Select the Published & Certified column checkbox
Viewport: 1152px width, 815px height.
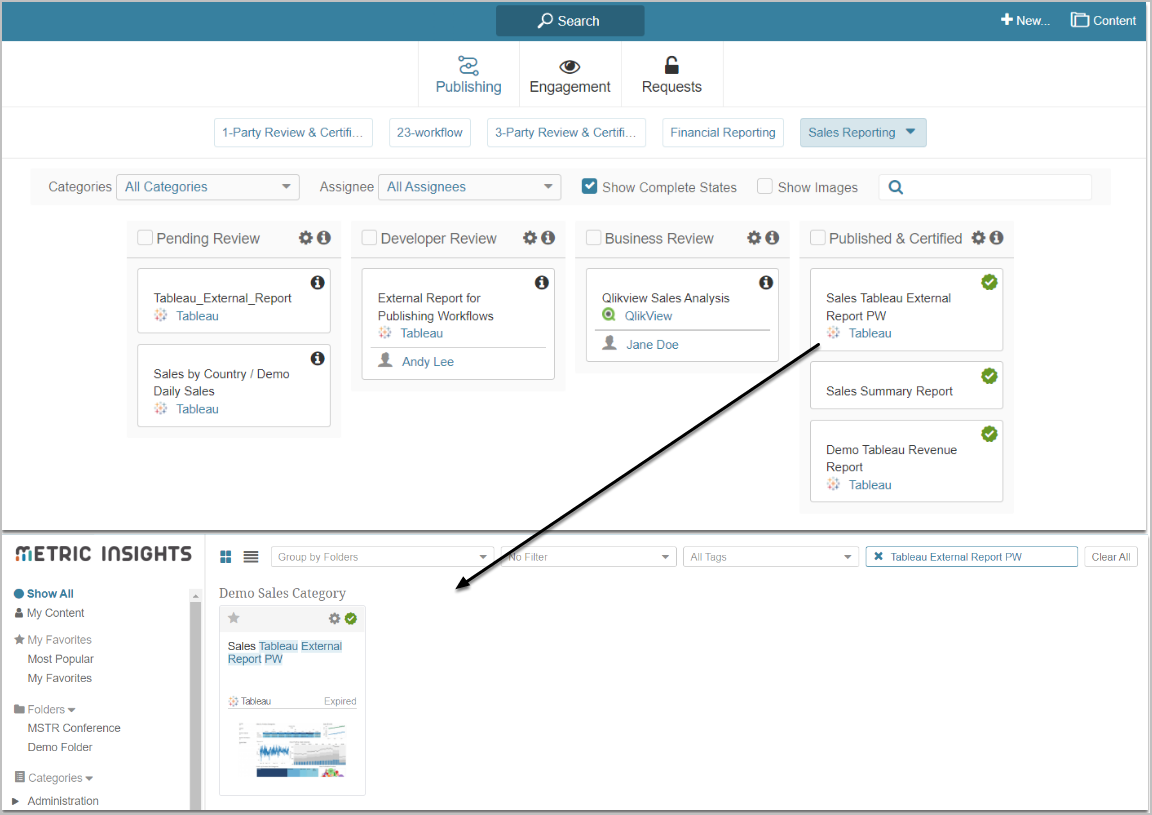818,237
